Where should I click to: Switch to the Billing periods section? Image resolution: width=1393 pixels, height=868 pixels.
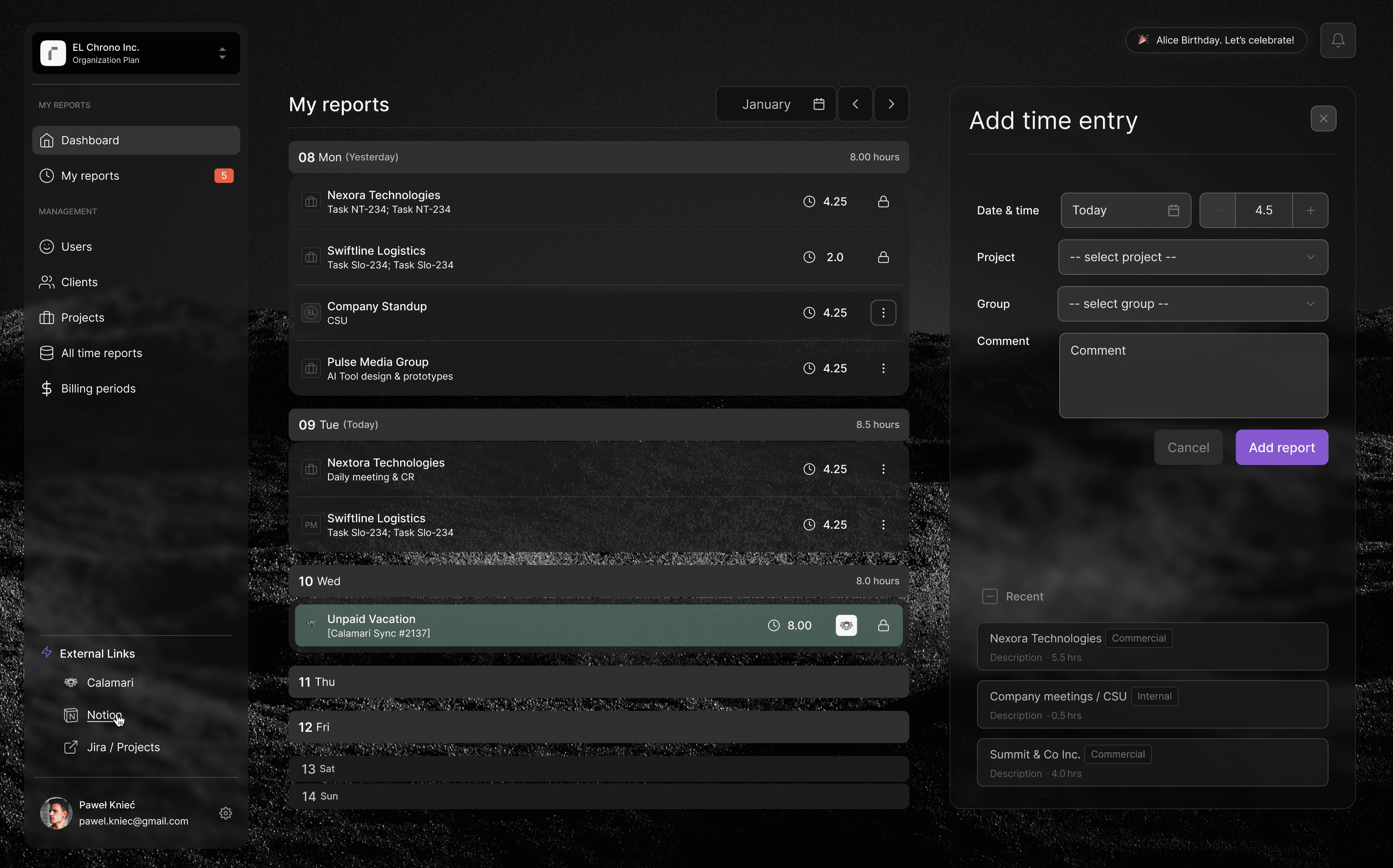pyautogui.click(x=98, y=388)
